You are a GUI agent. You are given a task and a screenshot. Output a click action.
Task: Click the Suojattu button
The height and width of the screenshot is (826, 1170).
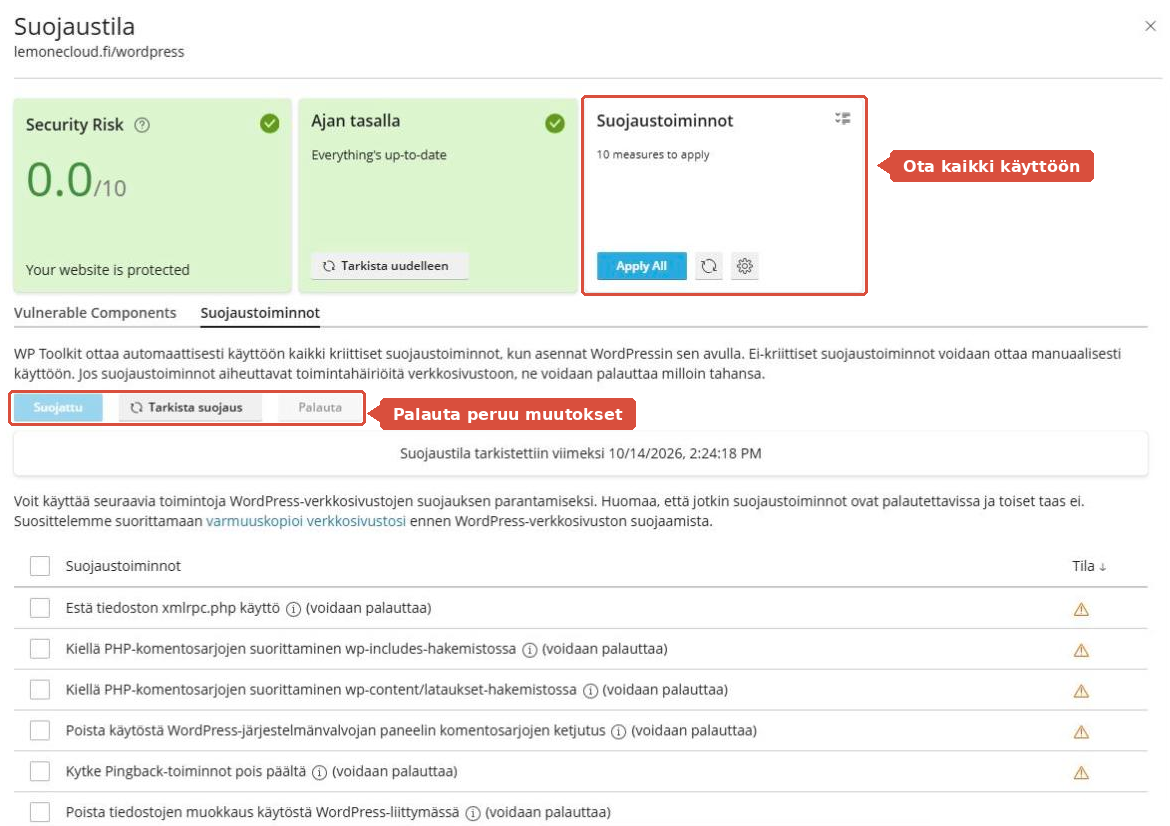click(57, 407)
